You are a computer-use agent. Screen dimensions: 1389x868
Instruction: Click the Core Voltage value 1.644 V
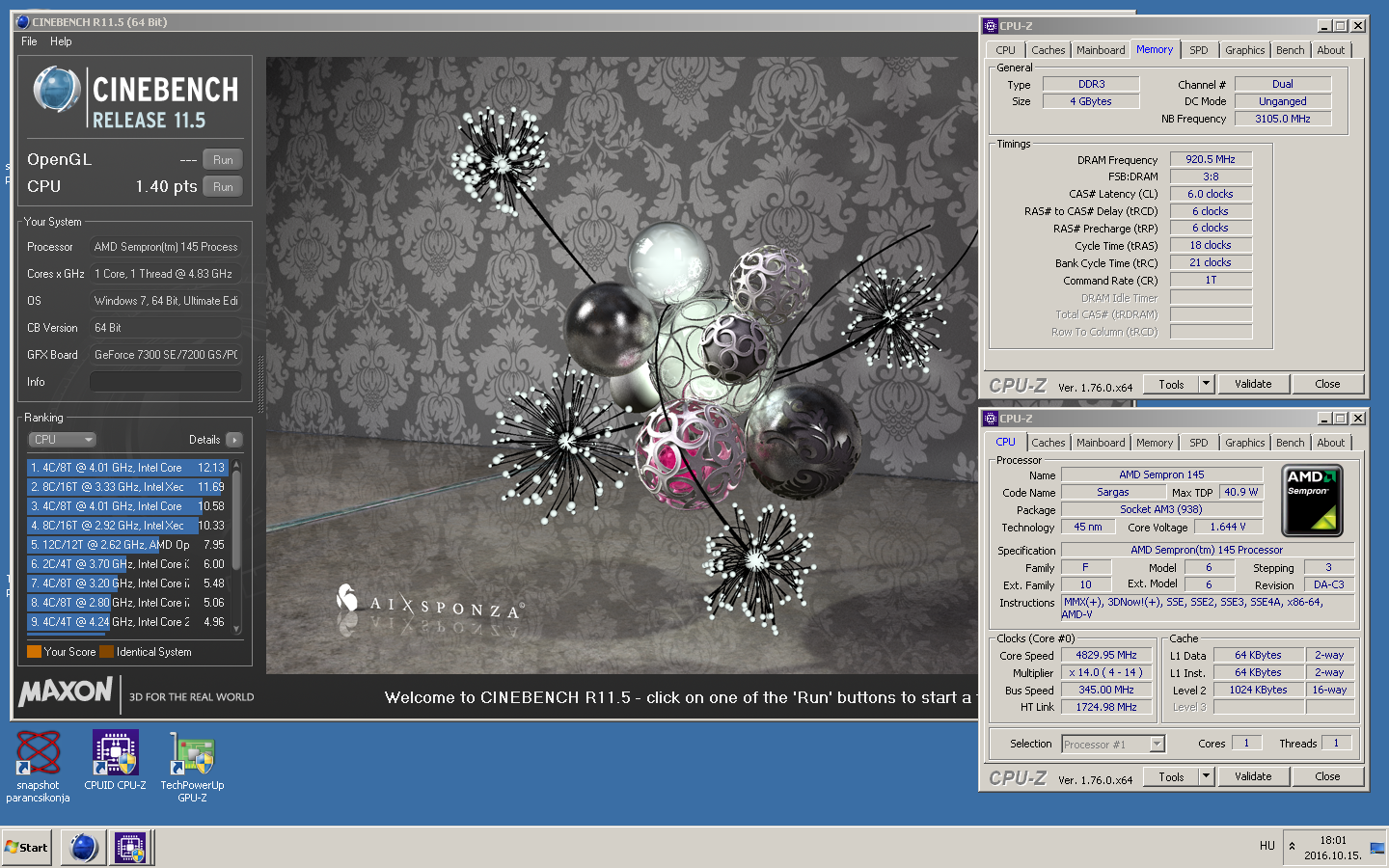point(1227,527)
